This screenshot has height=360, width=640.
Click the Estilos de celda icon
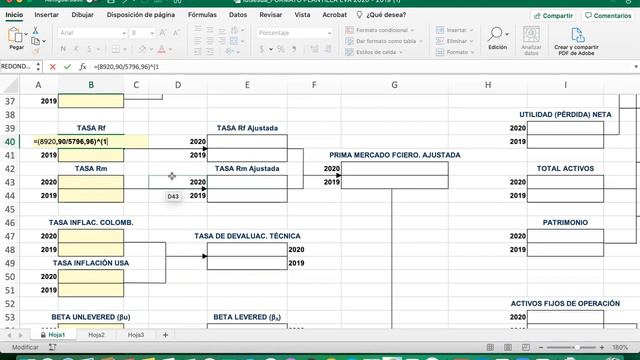[349, 52]
